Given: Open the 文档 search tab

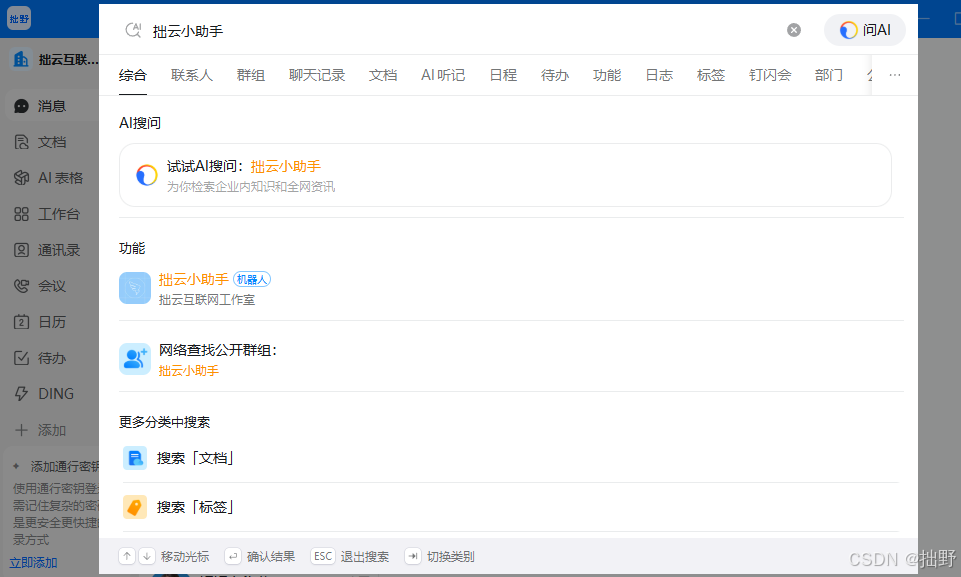Looking at the screenshot, I should pyautogui.click(x=383, y=75).
